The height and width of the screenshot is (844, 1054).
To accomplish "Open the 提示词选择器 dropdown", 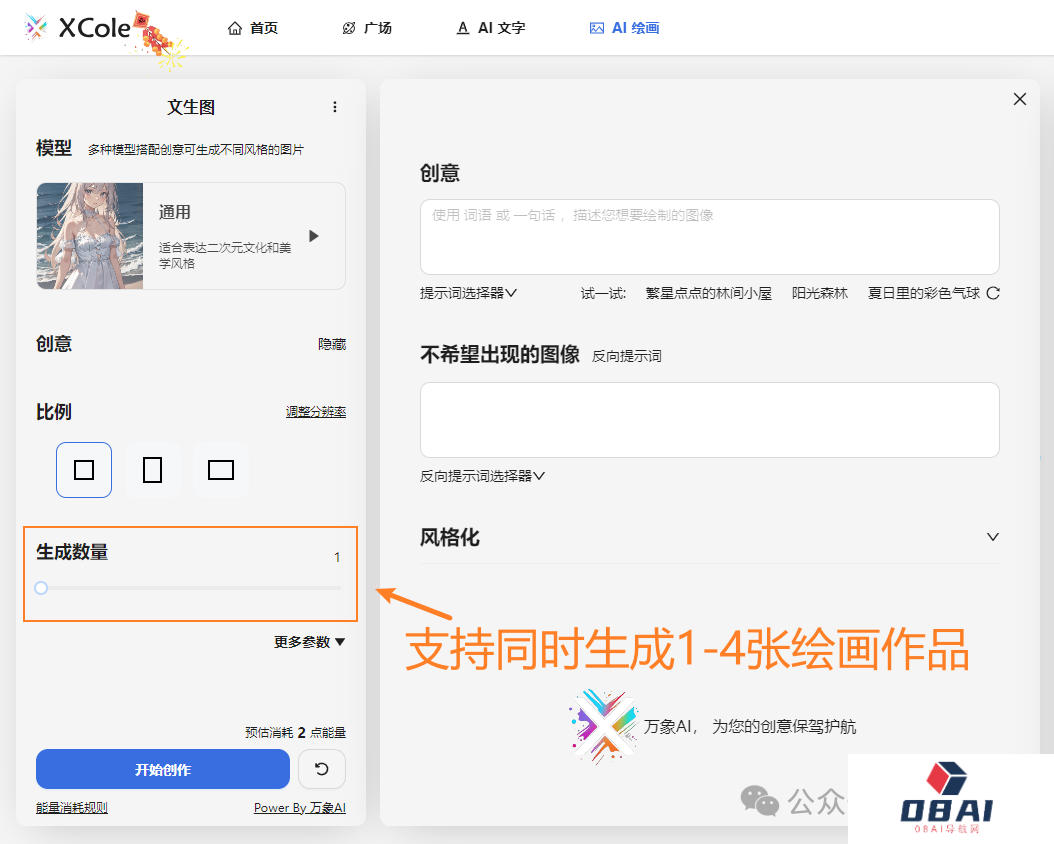I will point(469,293).
